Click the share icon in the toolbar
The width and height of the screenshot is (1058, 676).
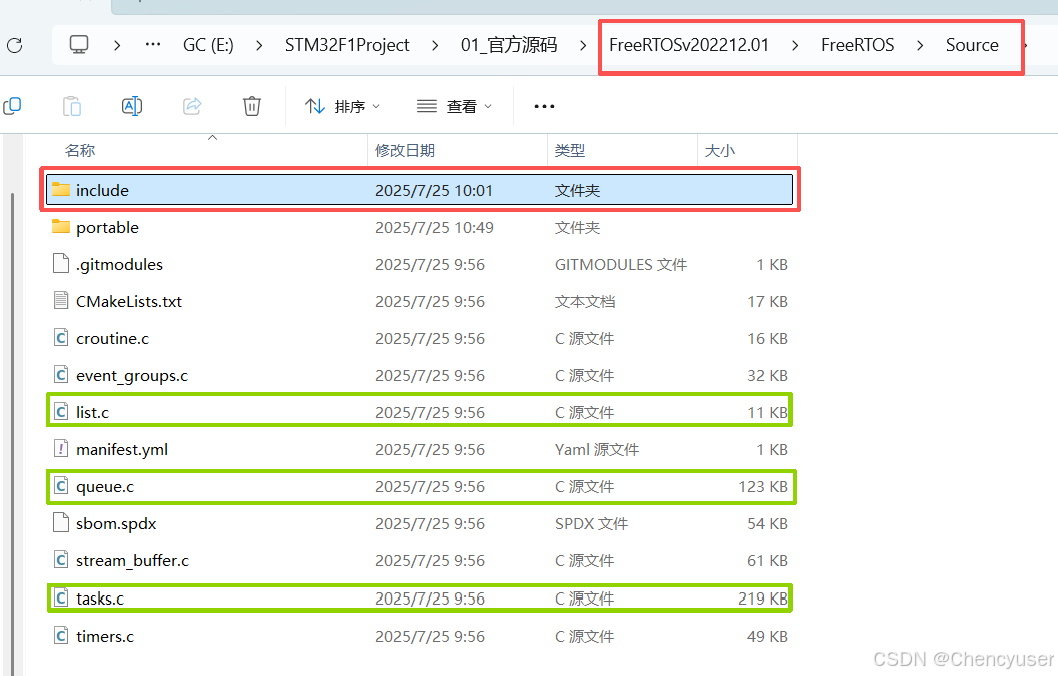click(192, 106)
